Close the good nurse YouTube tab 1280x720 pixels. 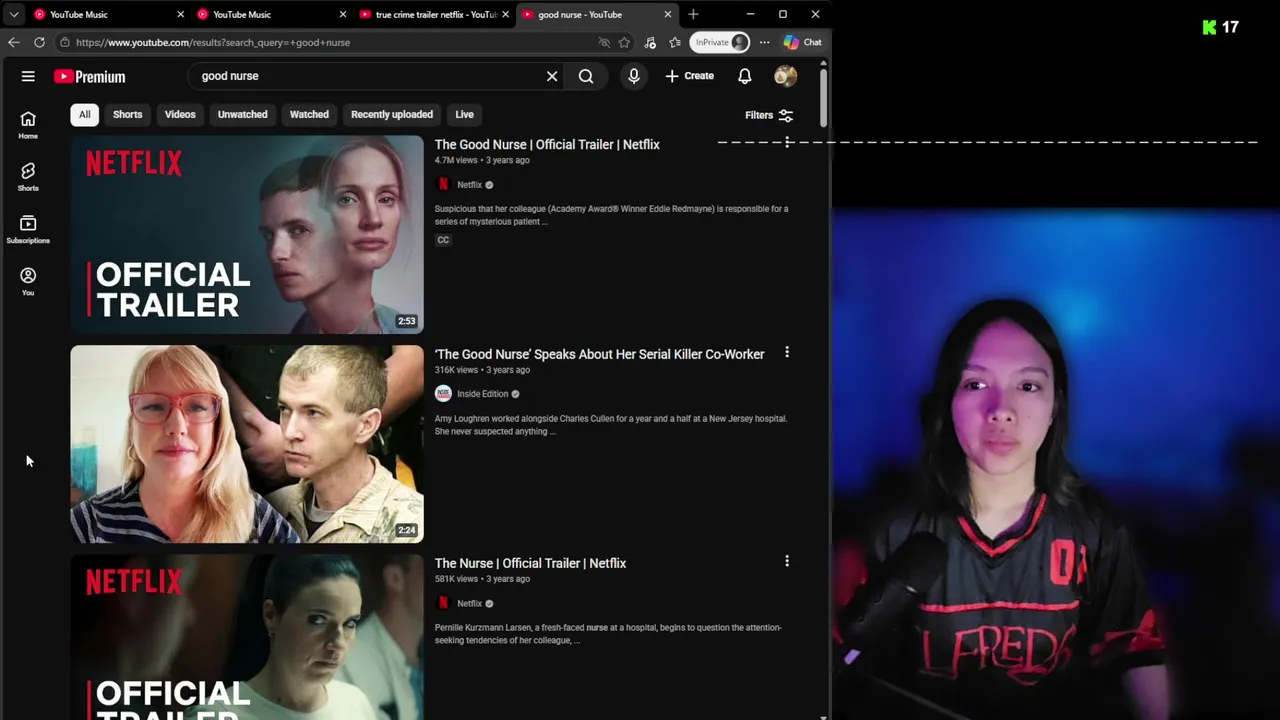(x=668, y=14)
